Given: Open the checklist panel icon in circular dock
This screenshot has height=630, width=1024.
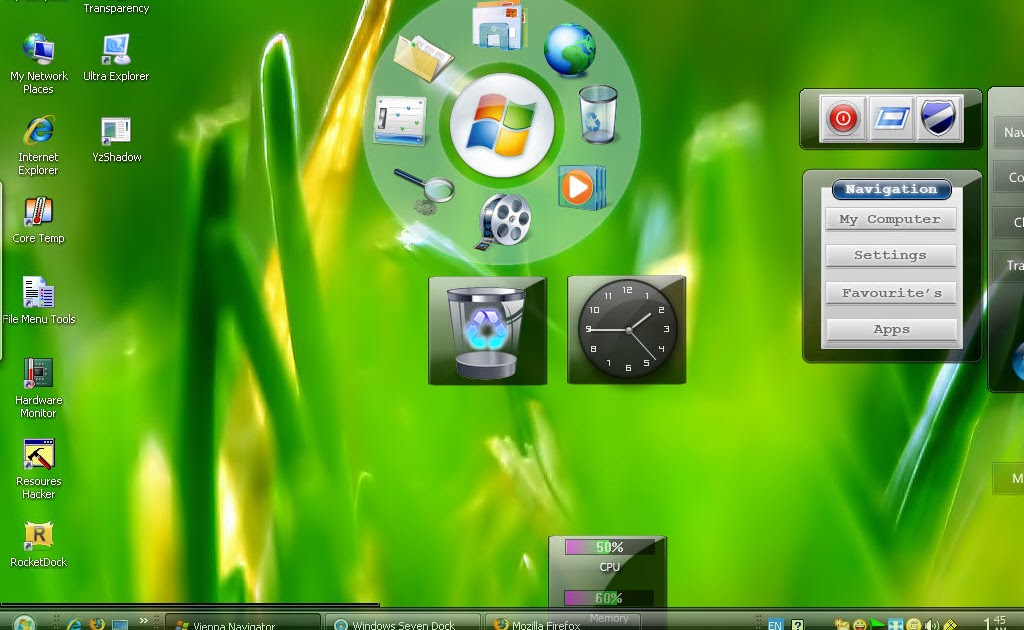Looking at the screenshot, I should pyautogui.click(x=400, y=121).
